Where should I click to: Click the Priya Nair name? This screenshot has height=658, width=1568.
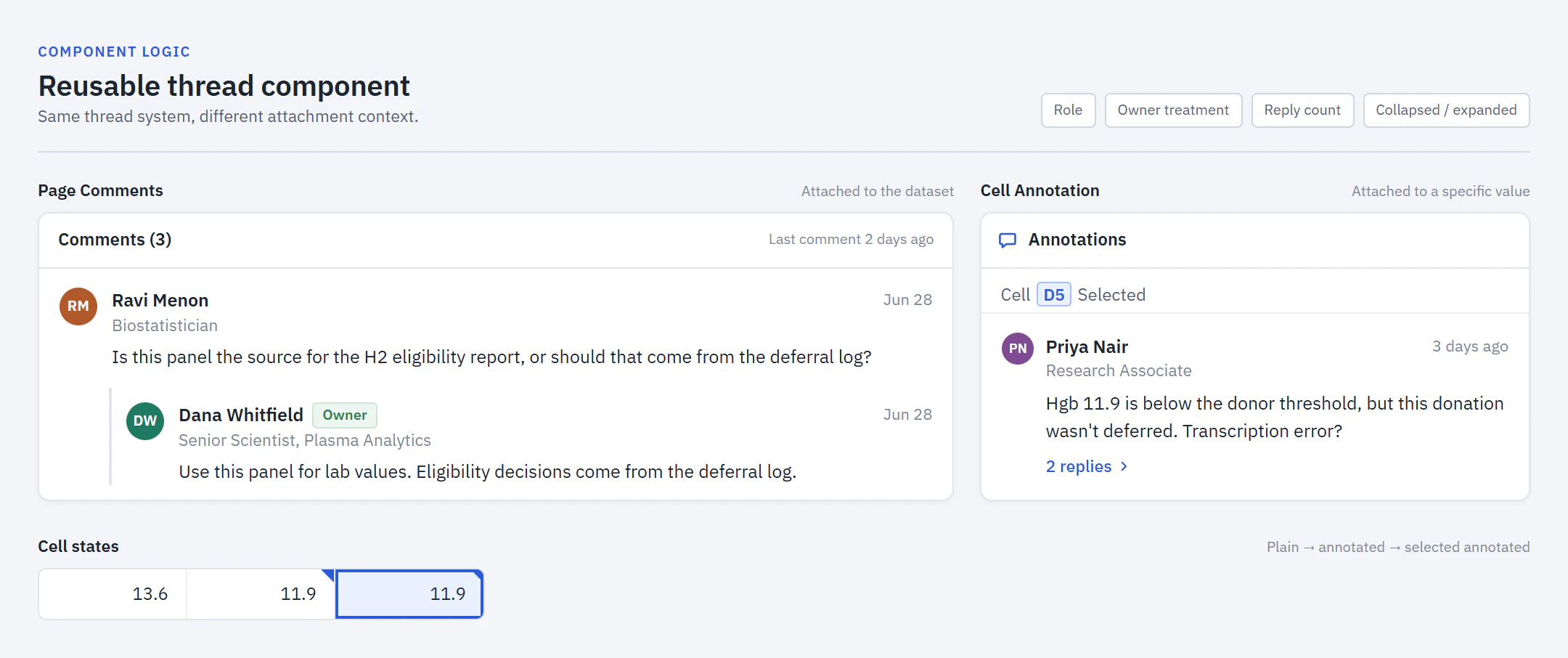pyautogui.click(x=1087, y=347)
